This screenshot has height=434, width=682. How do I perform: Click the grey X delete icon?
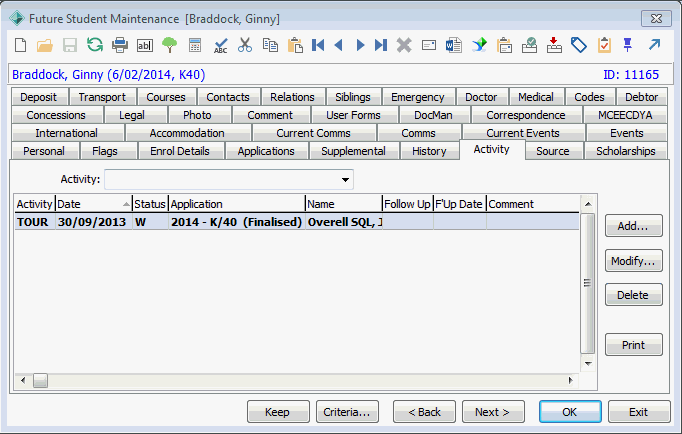pyautogui.click(x=404, y=45)
